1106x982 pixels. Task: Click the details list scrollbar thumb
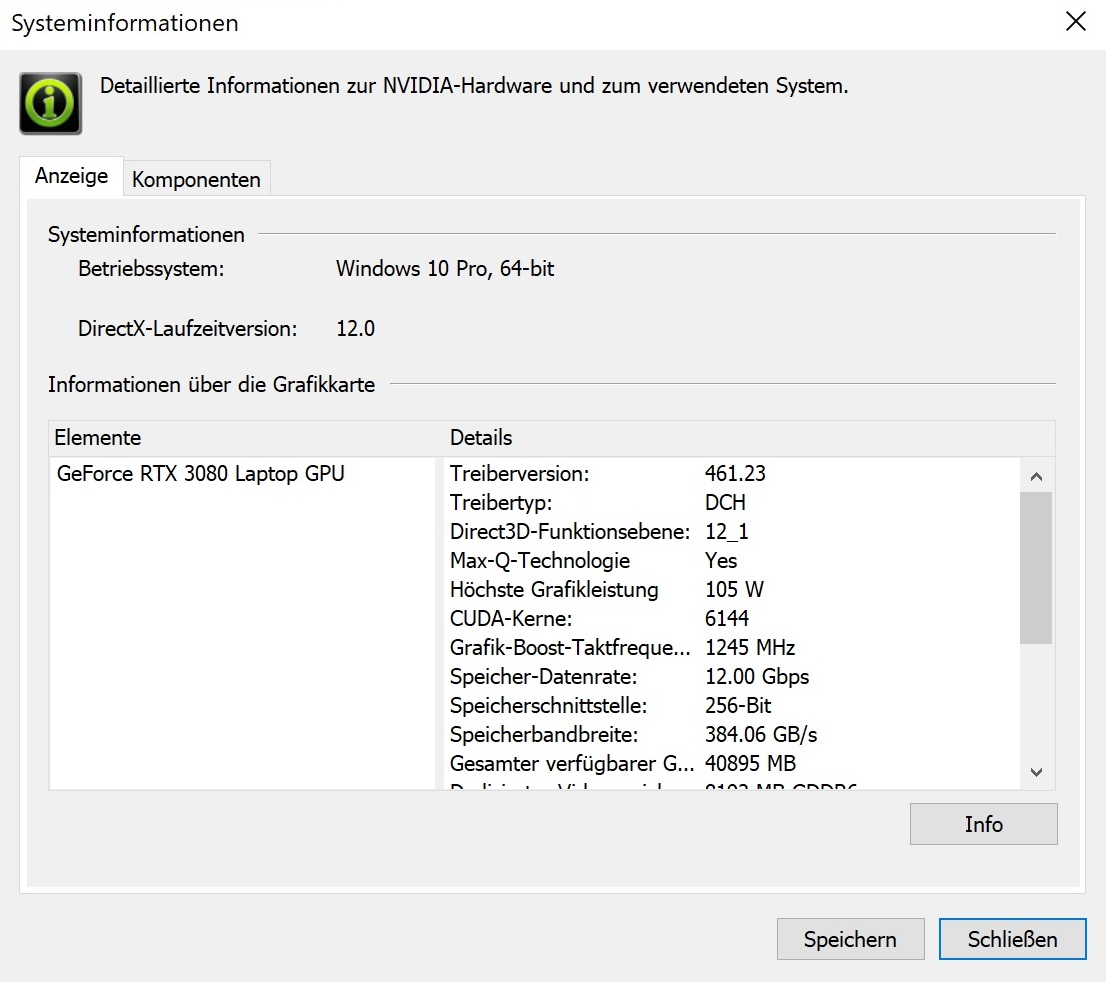tap(1036, 566)
